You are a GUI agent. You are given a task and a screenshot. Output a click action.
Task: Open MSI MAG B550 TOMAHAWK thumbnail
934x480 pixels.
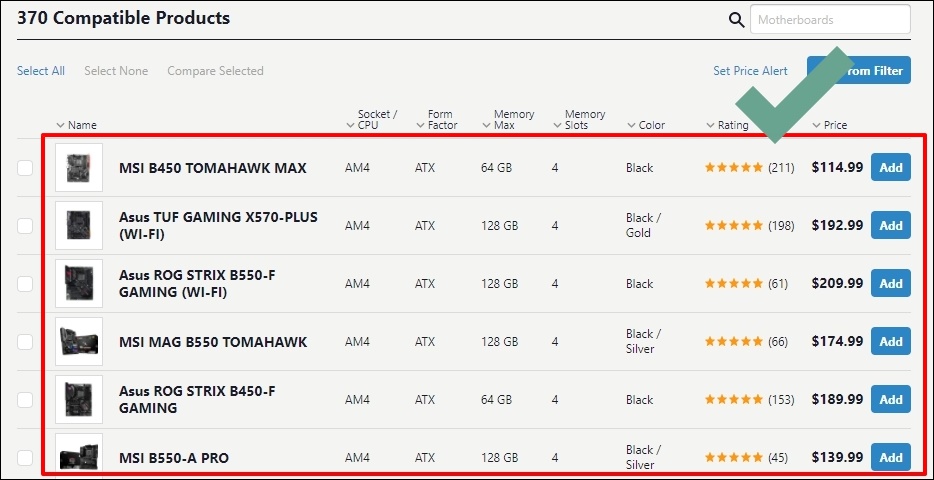click(x=79, y=341)
